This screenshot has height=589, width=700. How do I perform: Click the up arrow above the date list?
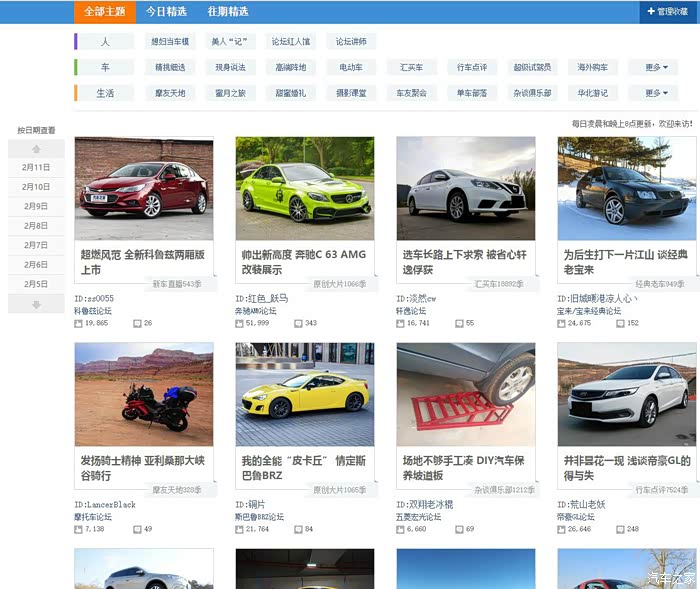(36, 148)
